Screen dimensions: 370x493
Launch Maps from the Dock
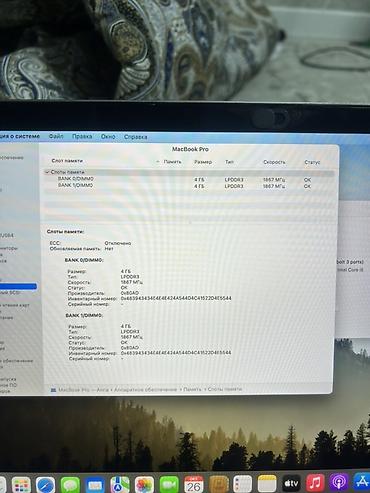click(120, 485)
